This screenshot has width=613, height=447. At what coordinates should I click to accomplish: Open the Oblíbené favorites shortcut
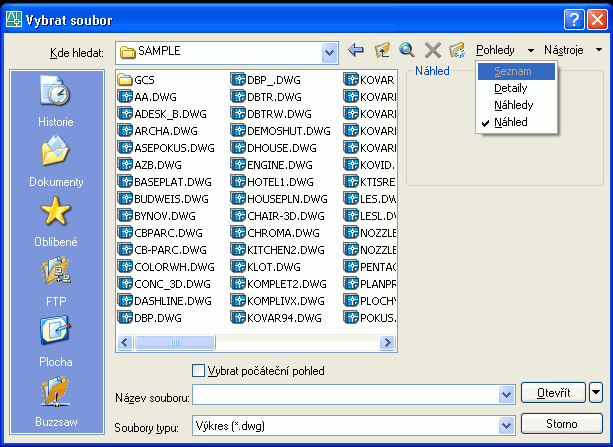pyautogui.click(x=55, y=219)
